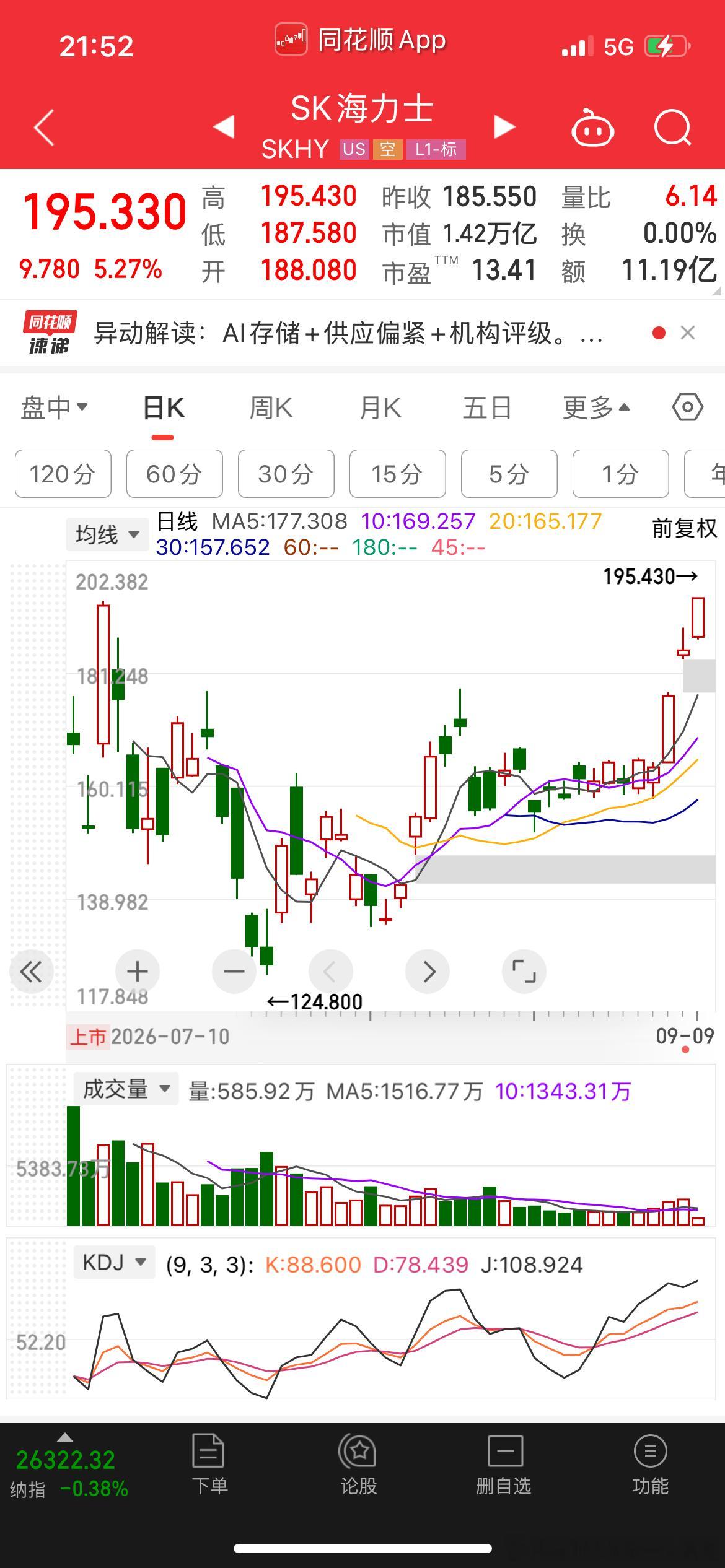Choose 30分 period button

(x=286, y=474)
